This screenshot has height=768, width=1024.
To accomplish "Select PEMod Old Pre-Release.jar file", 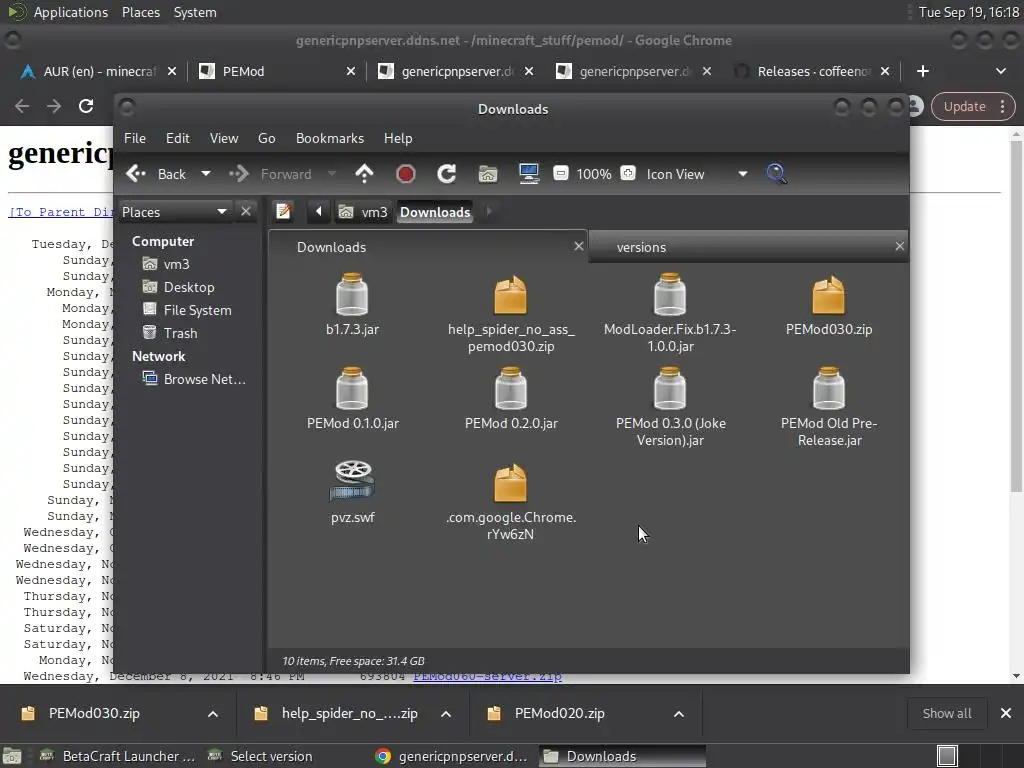I will click(829, 408).
